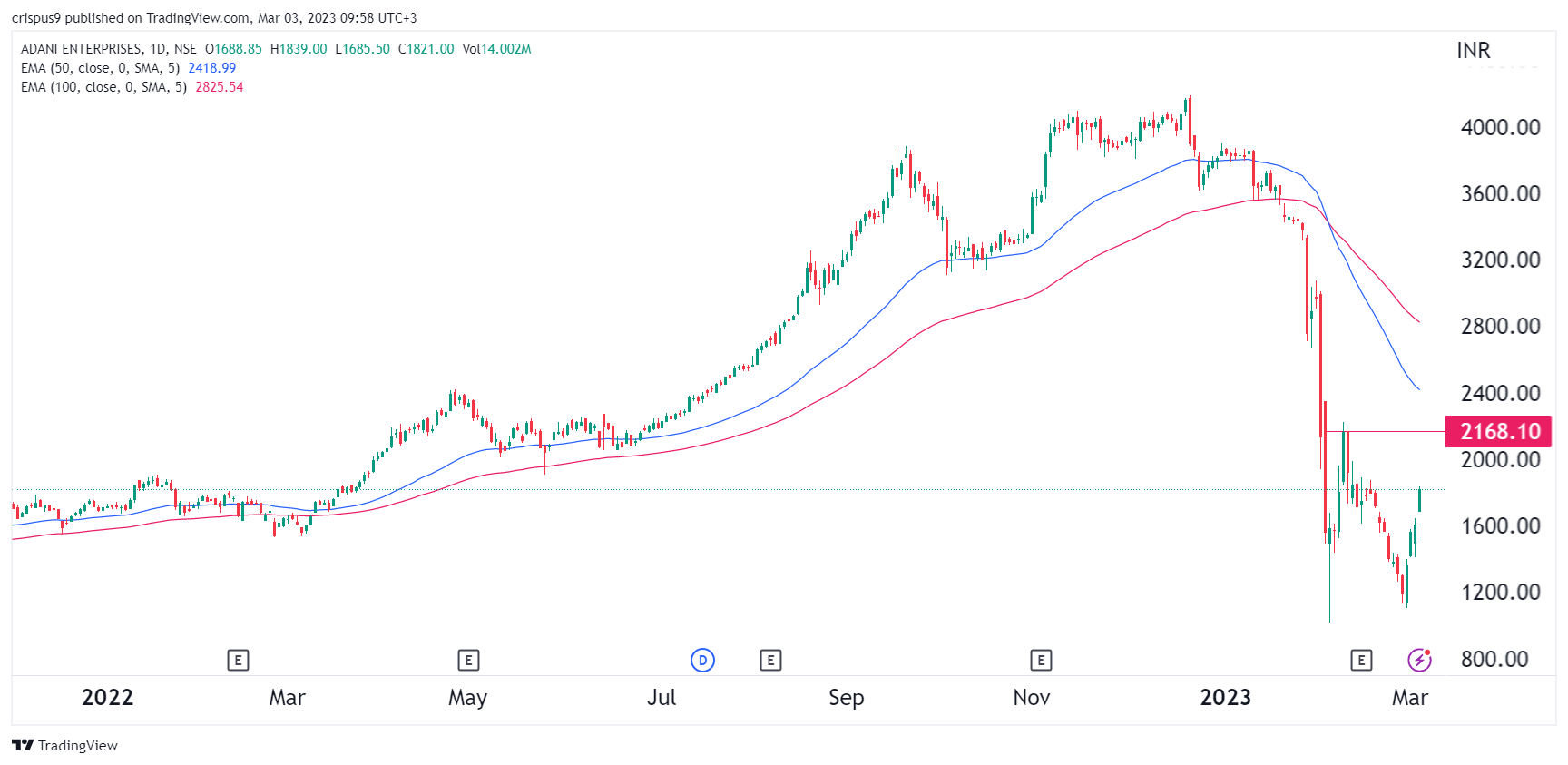Click the 4000.00 price axis label
Image resolution: width=1568 pixels, height=765 pixels.
tap(1500, 127)
